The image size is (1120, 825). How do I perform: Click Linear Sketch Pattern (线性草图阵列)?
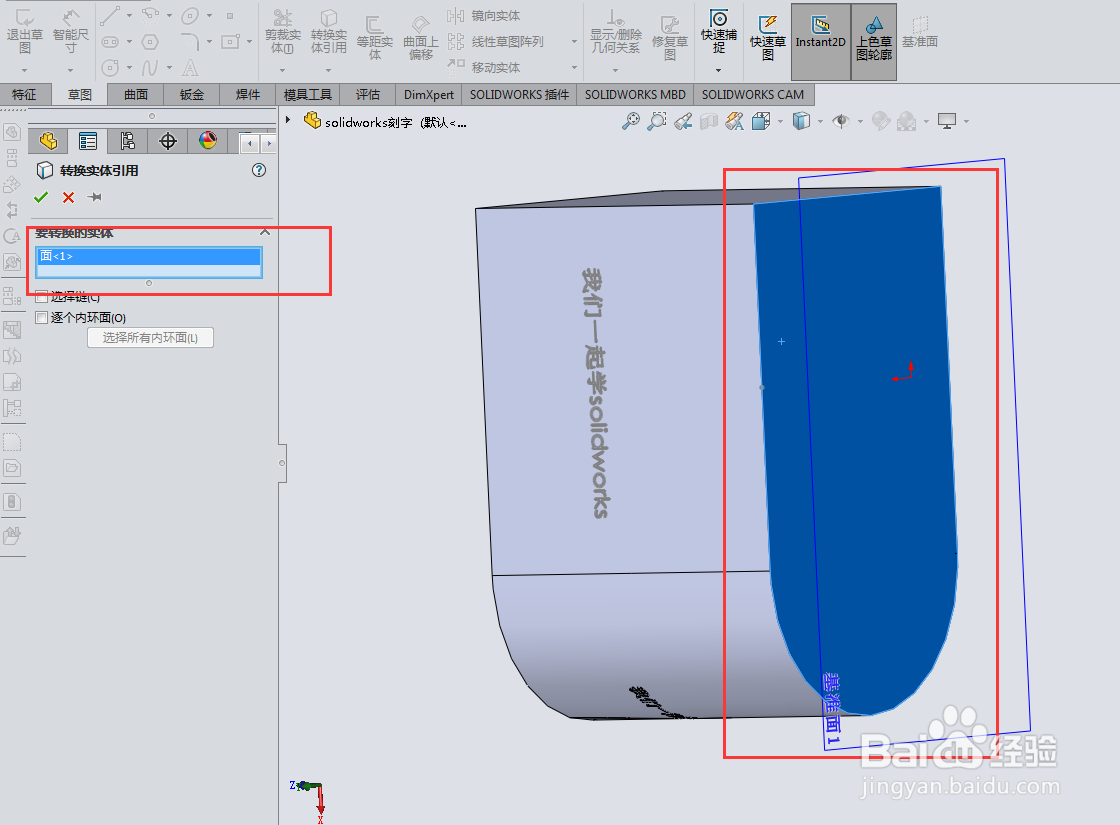click(496, 41)
